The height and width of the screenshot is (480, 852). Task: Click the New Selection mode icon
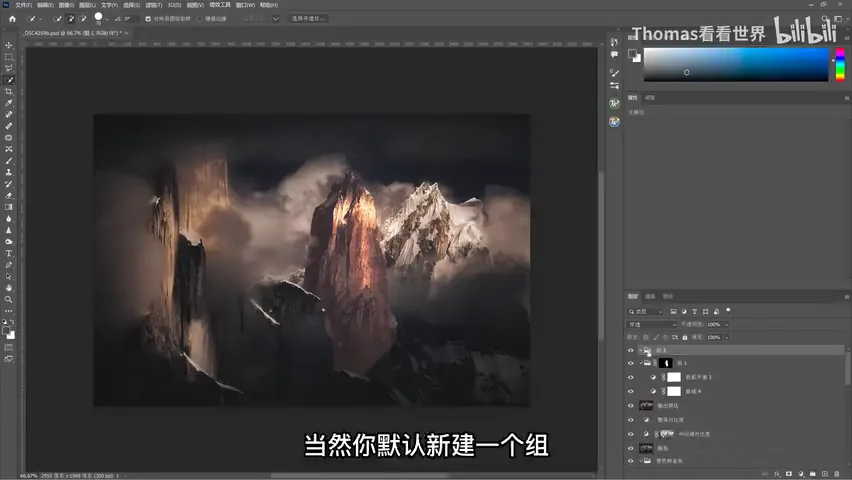58,18
